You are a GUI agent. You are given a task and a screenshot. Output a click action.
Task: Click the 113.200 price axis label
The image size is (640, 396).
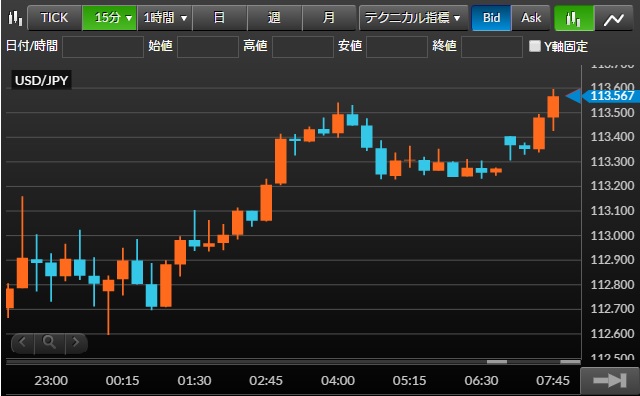pyautogui.click(x=612, y=186)
